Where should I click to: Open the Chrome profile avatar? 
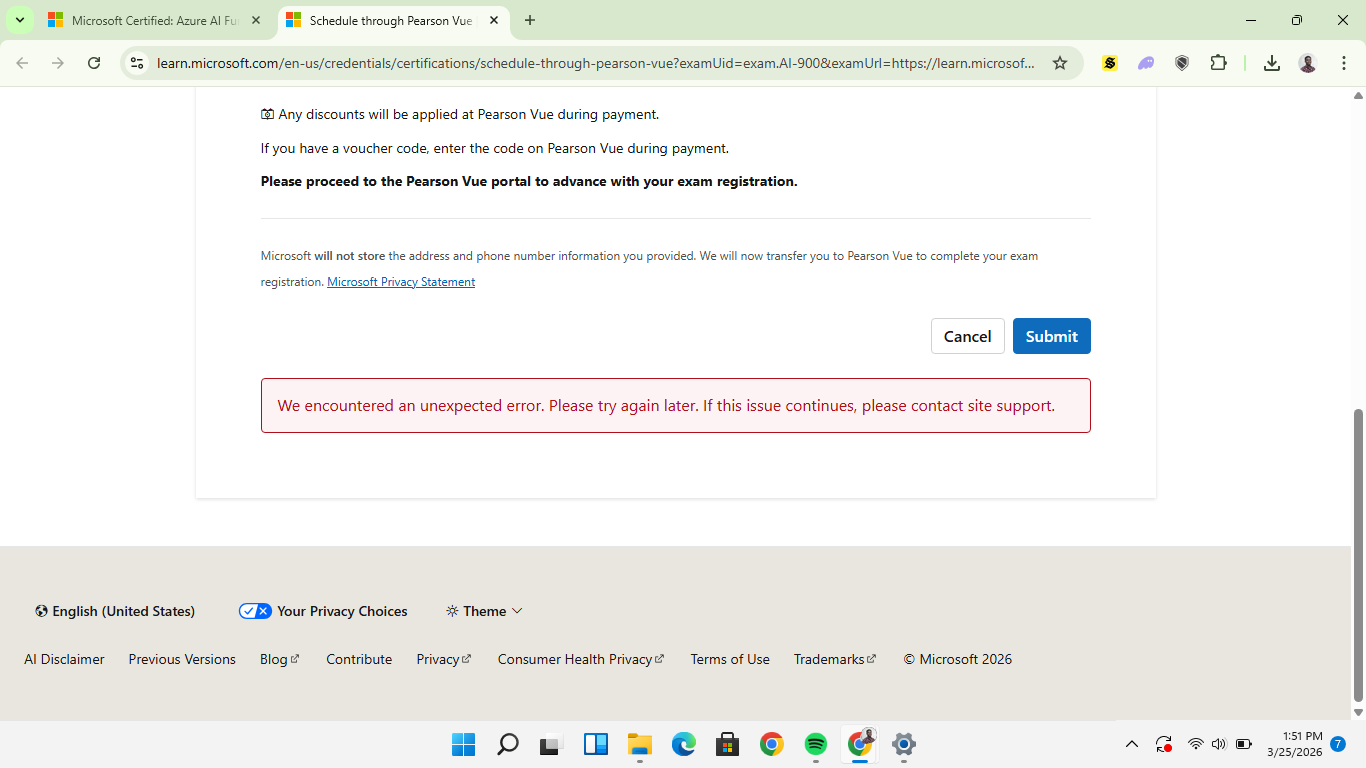click(x=1308, y=63)
